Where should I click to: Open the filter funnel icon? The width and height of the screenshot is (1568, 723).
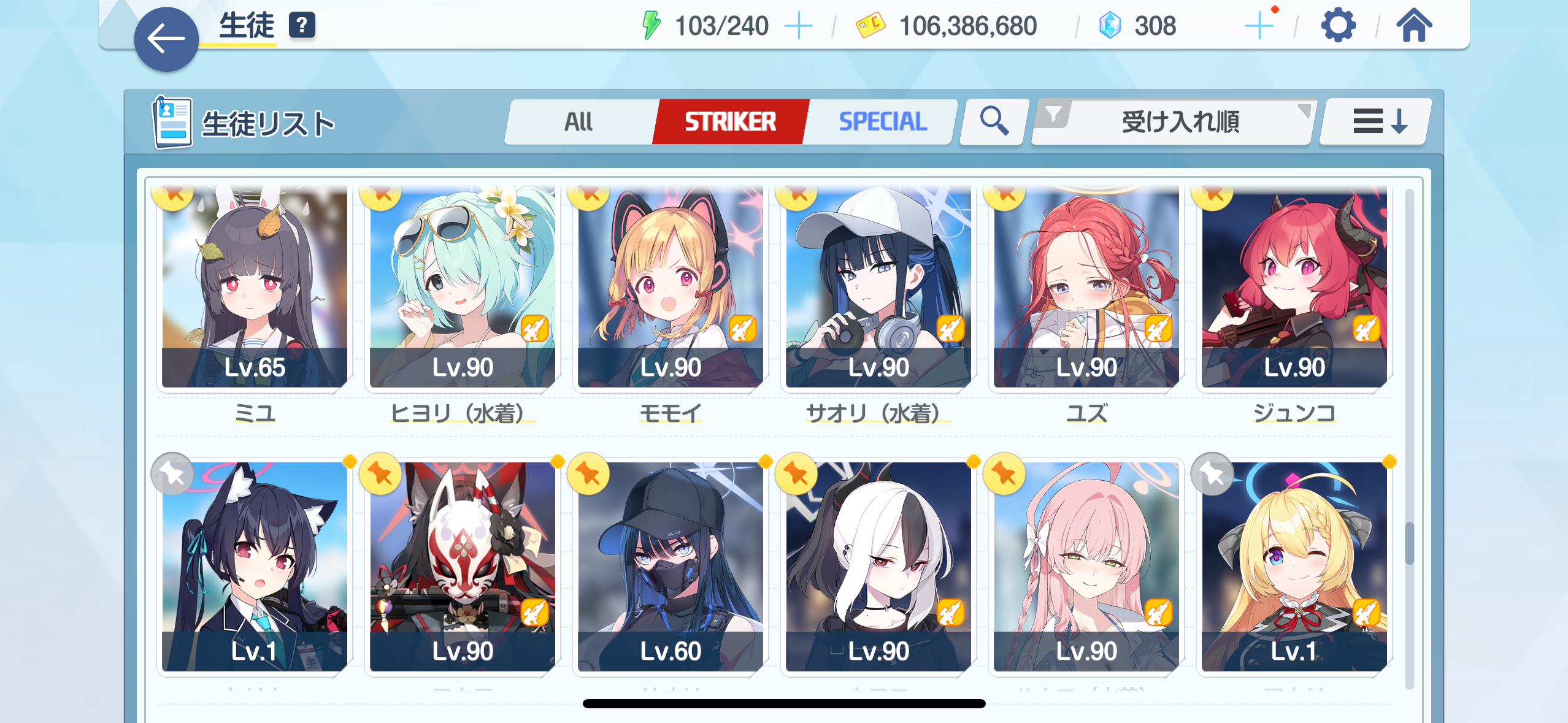click(x=1053, y=114)
